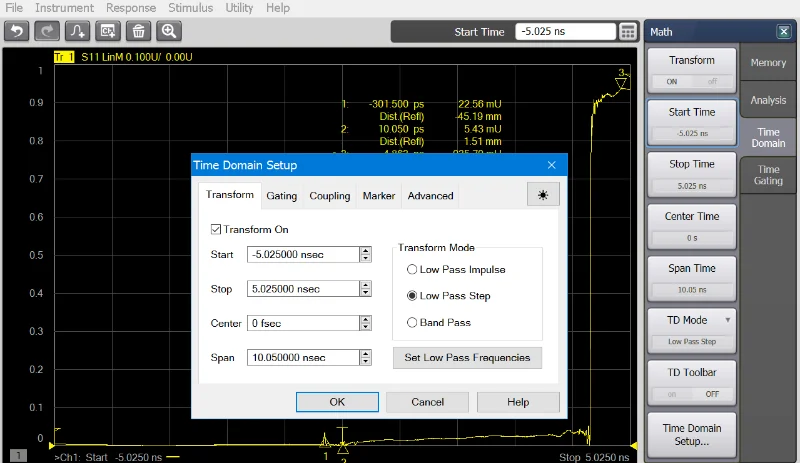This screenshot has height=463, width=800.
Task: Uncheck the Transform On checkbox
Action: click(x=217, y=230)
